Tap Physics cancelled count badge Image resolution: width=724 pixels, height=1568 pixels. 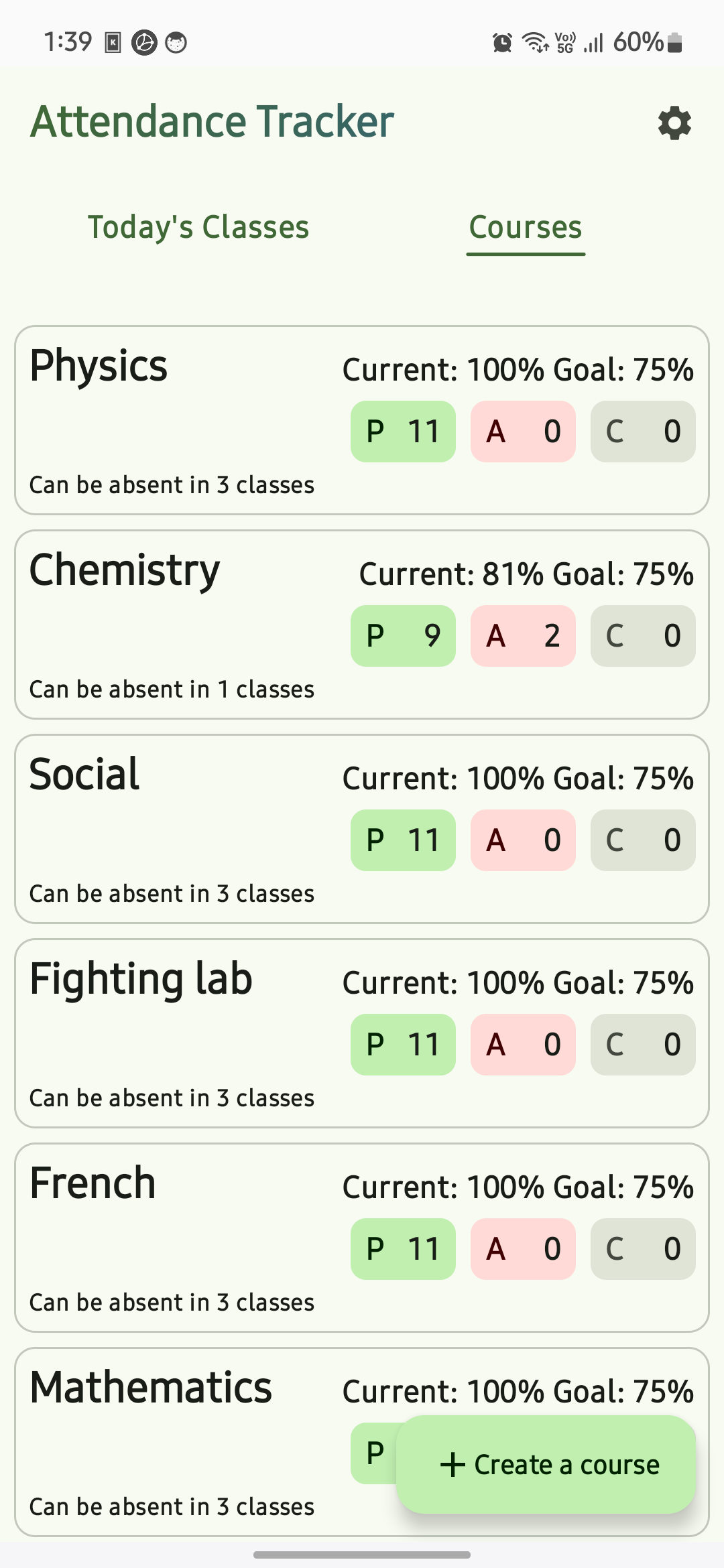click(x=642, y=432)
